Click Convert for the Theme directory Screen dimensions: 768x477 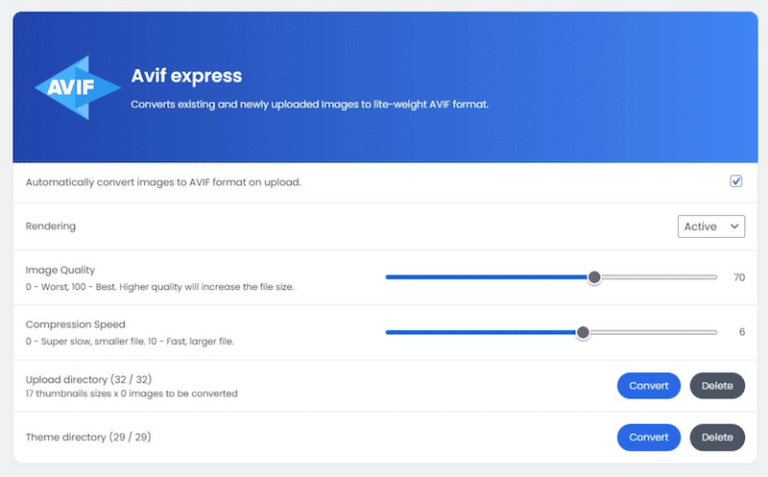point(648,437)
